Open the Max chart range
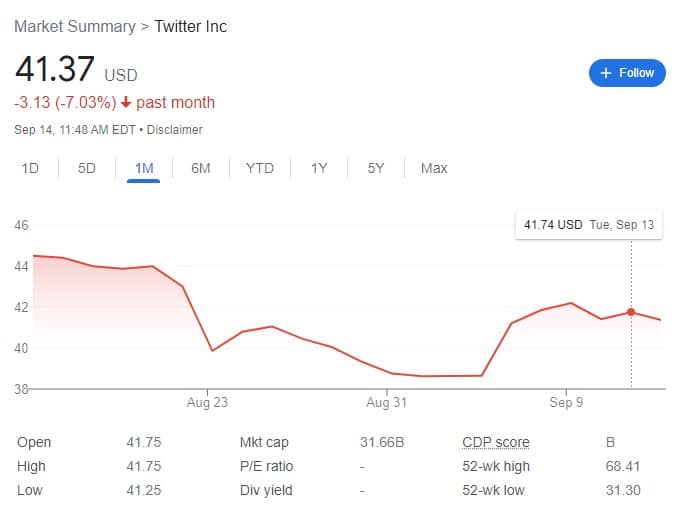 434,168
